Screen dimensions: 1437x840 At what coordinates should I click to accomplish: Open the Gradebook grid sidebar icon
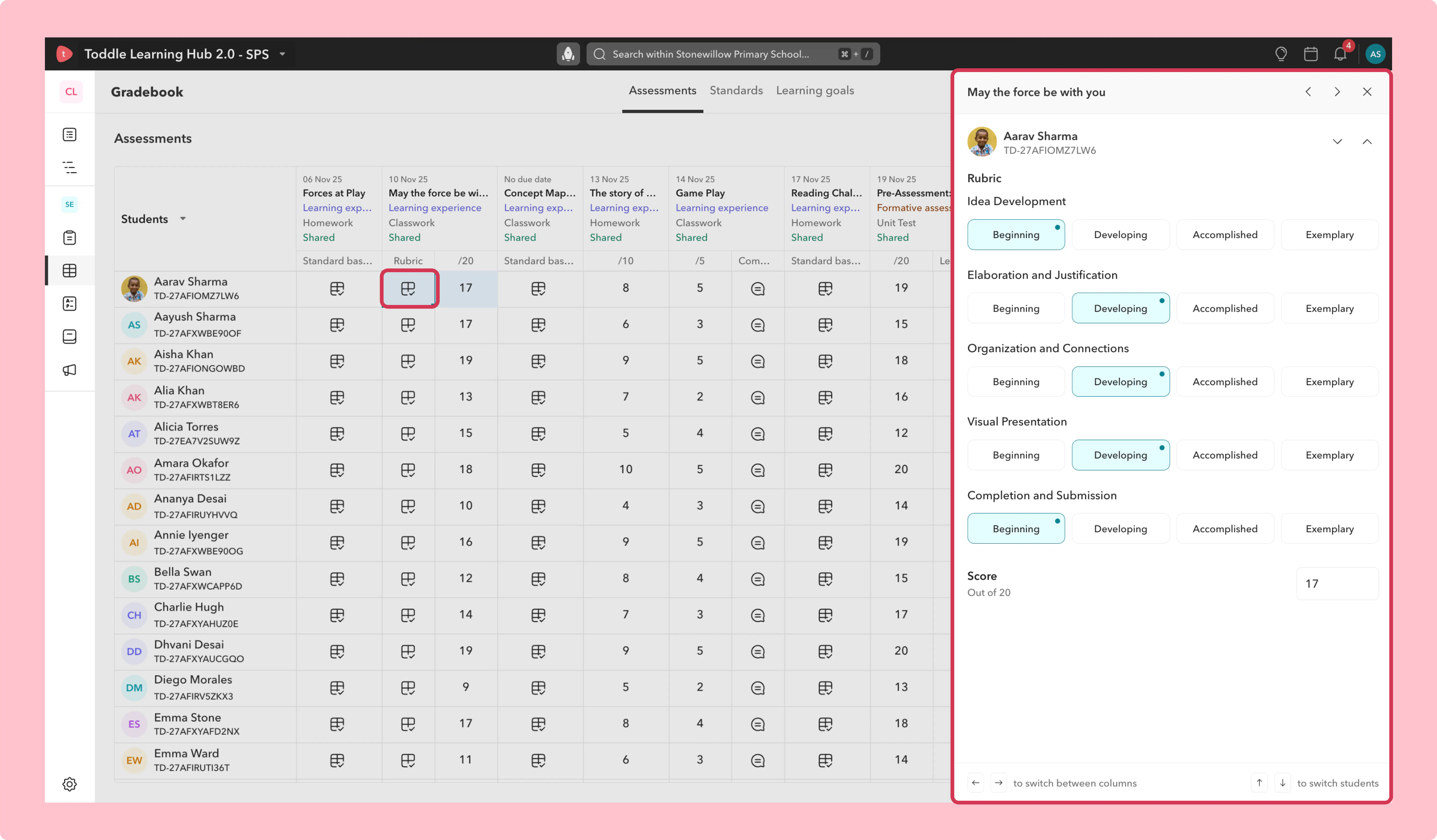(x=69, y=270)
